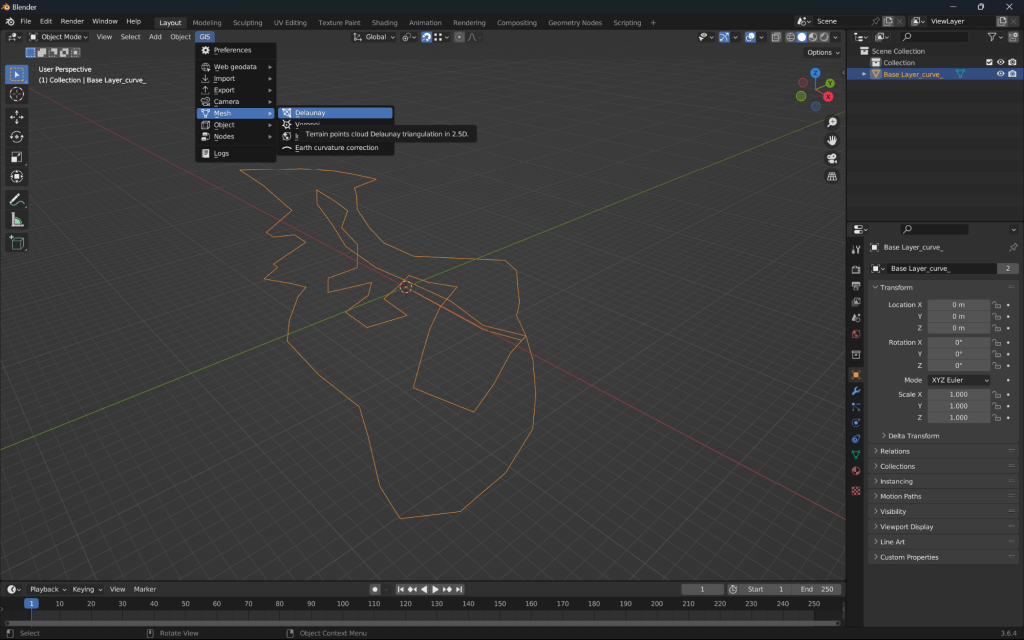Switch to the Sculpting workspace tab
This screenshot has width=1024, height=640.
pyautogui.click(x=247, y=22)
